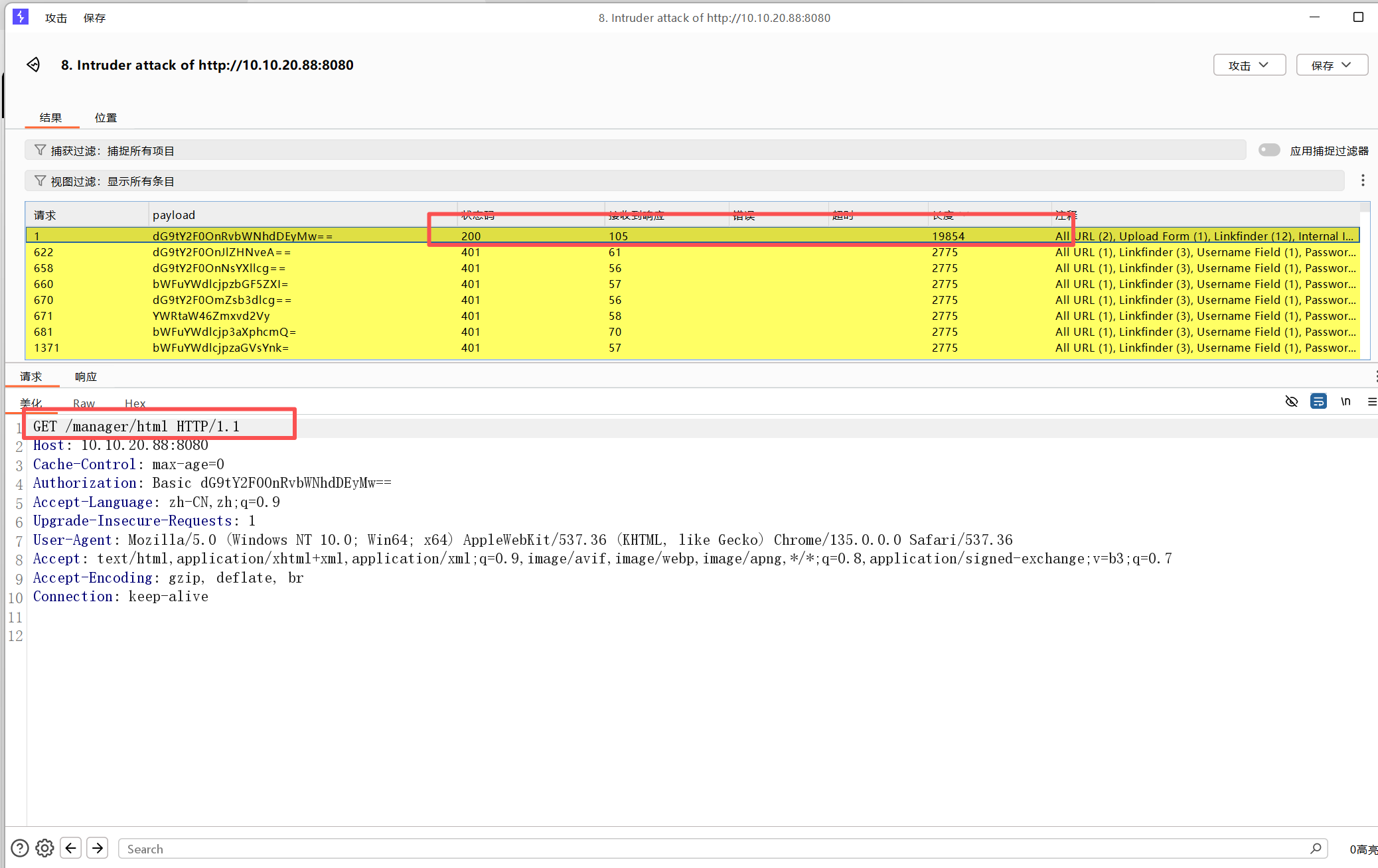Viewport: 1378px width, 868px height.
Task: Click the search magnifier icon
Action: pos(1316,848)
